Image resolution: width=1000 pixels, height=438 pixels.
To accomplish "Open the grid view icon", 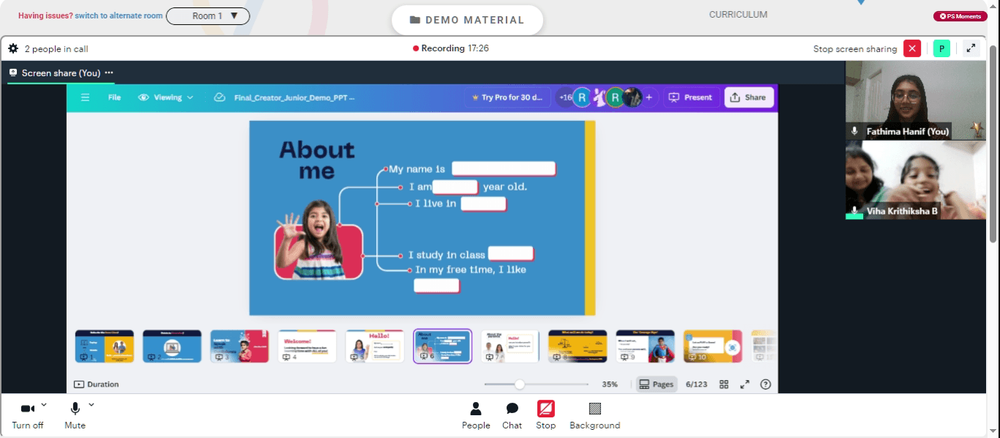I will tap(724, 384).
